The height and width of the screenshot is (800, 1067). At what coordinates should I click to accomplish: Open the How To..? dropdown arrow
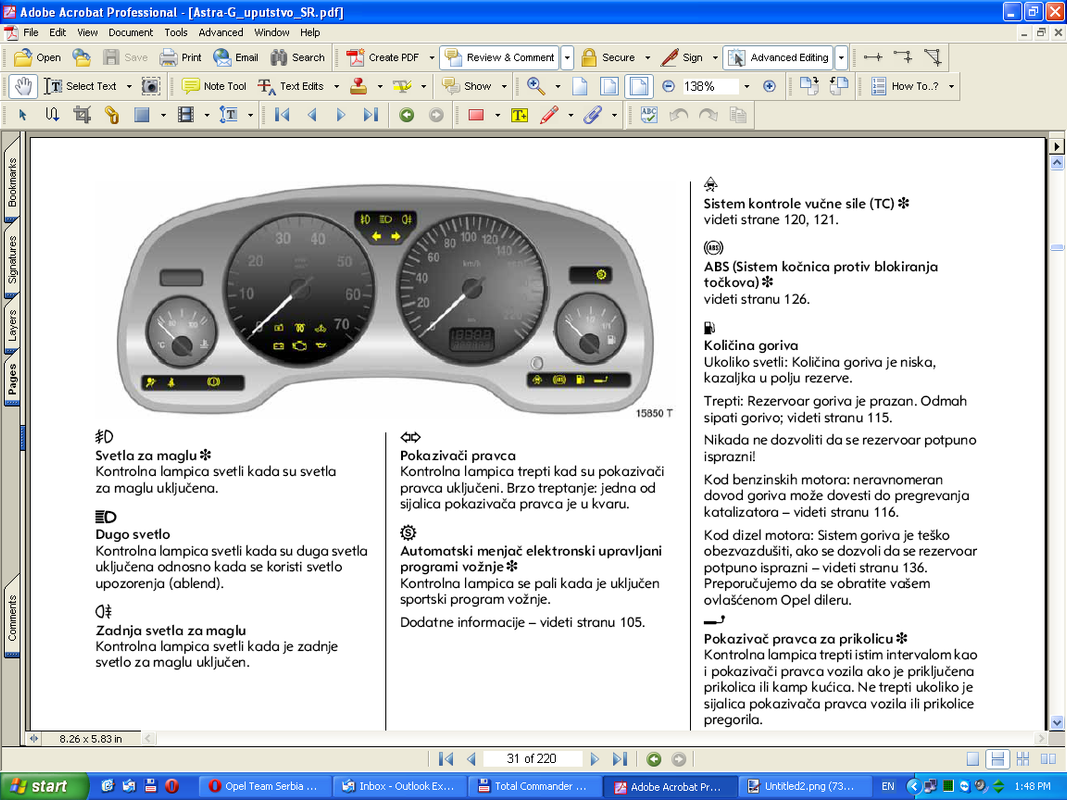click(951, 86)
